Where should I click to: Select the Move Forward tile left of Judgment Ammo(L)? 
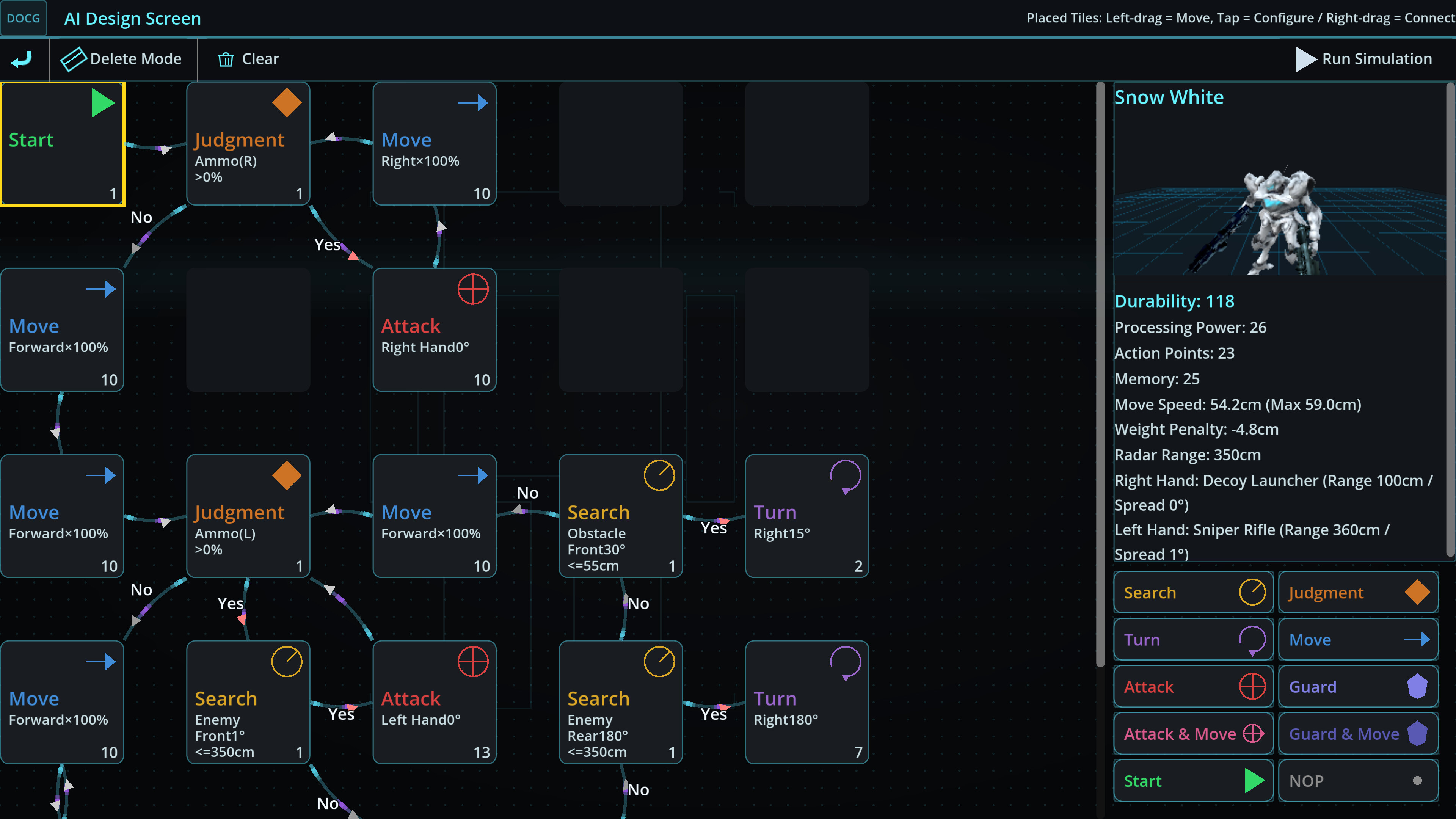[62, 516]
